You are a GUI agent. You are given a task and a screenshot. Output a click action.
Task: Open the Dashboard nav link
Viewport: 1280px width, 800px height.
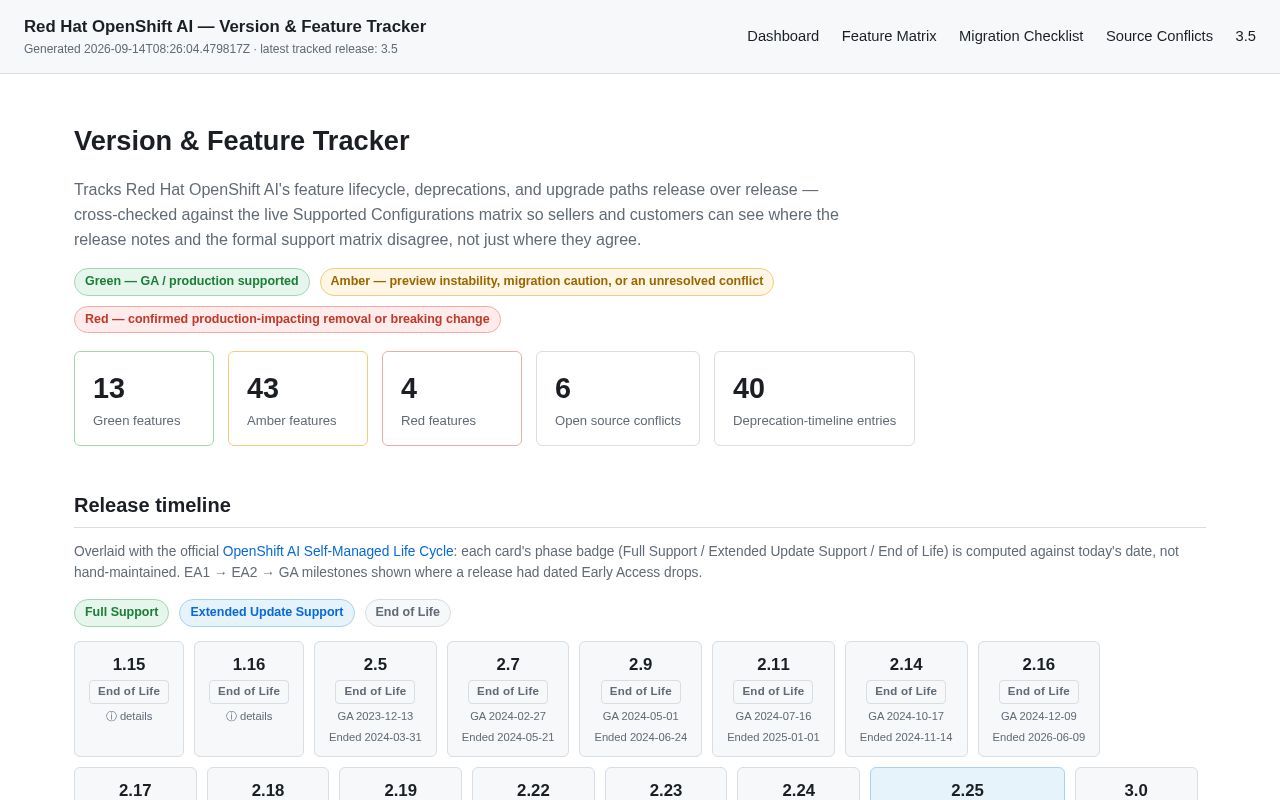coord(783,36)
